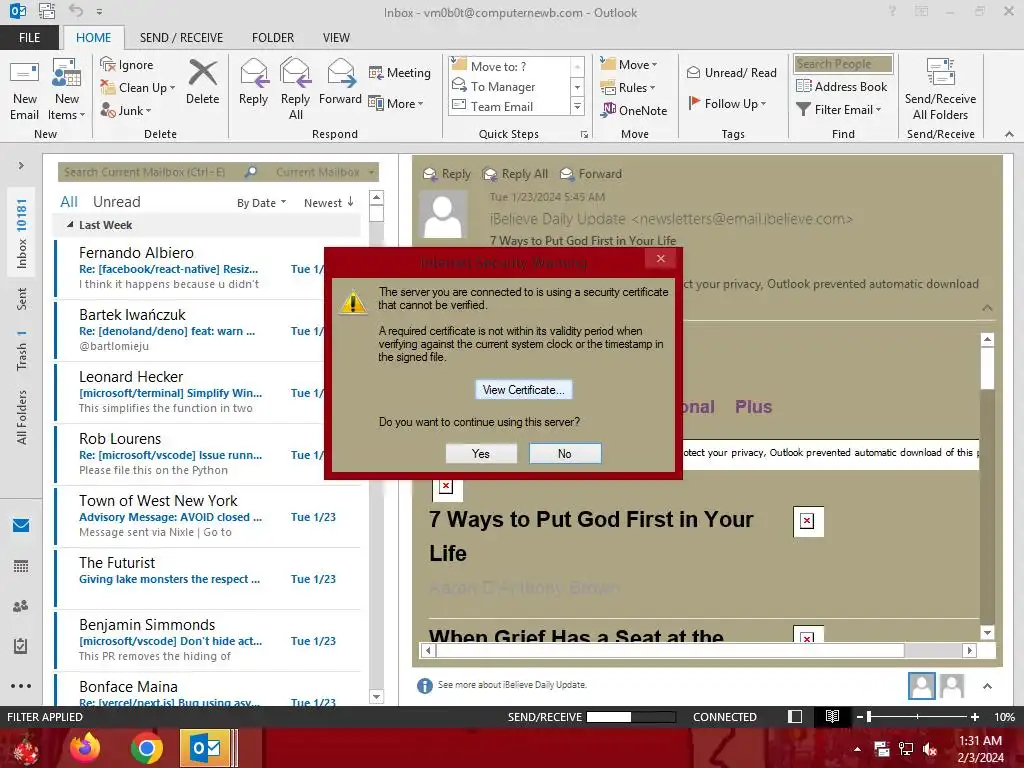Click No in the security warning
Viewport: 1024px width, 768px height.
(565, 453)
